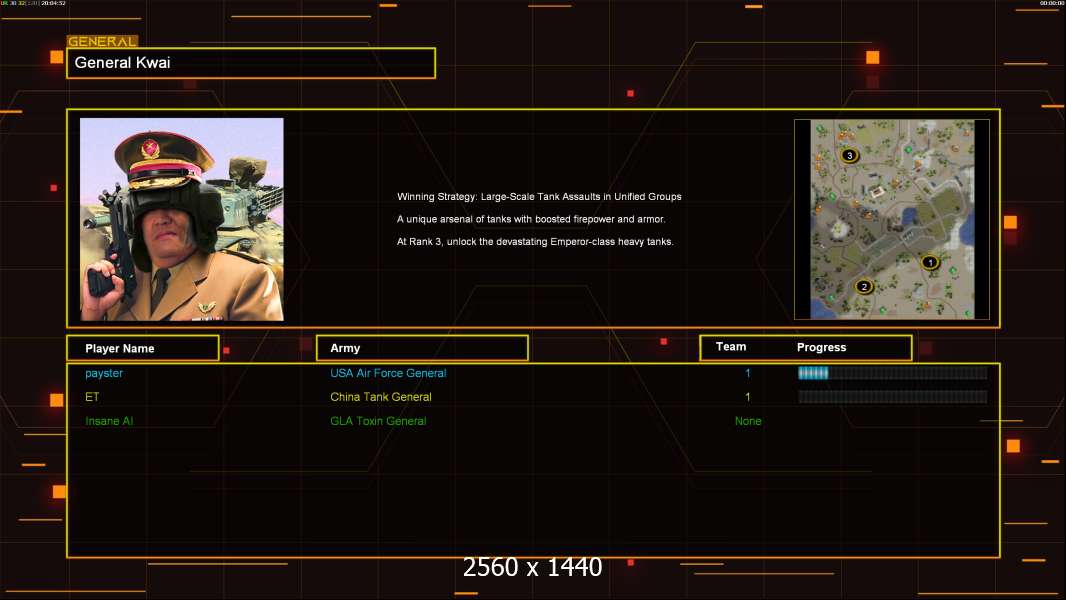Click the Team column header
The height and width of the screenshot is (600, 1066).
[x=731, y=347]
